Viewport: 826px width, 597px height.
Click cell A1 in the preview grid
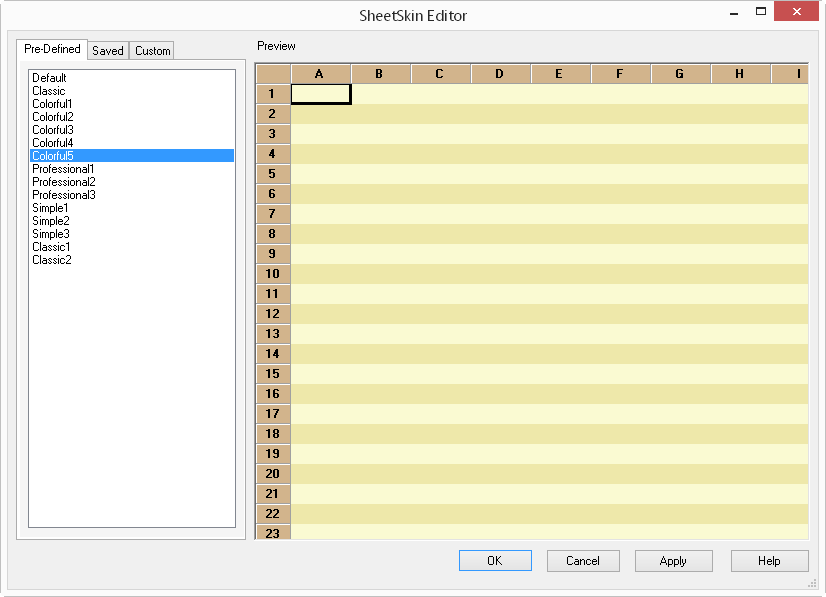(320, 93)
